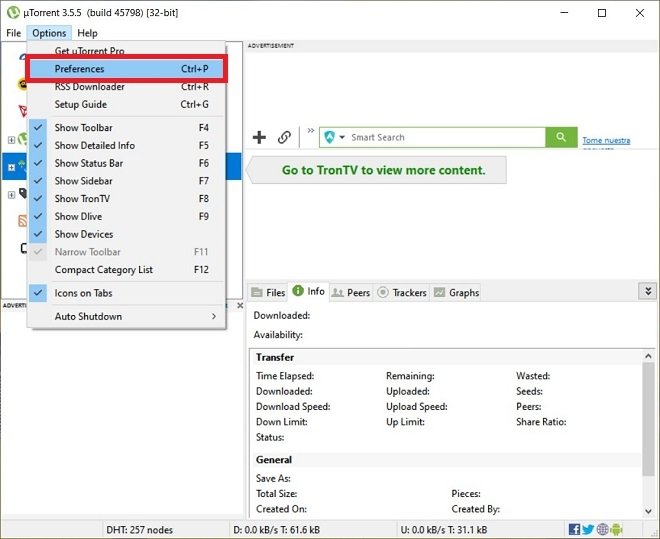660x539 pixels.
Task: Switch to the Files tab
Action: point(268,292)
